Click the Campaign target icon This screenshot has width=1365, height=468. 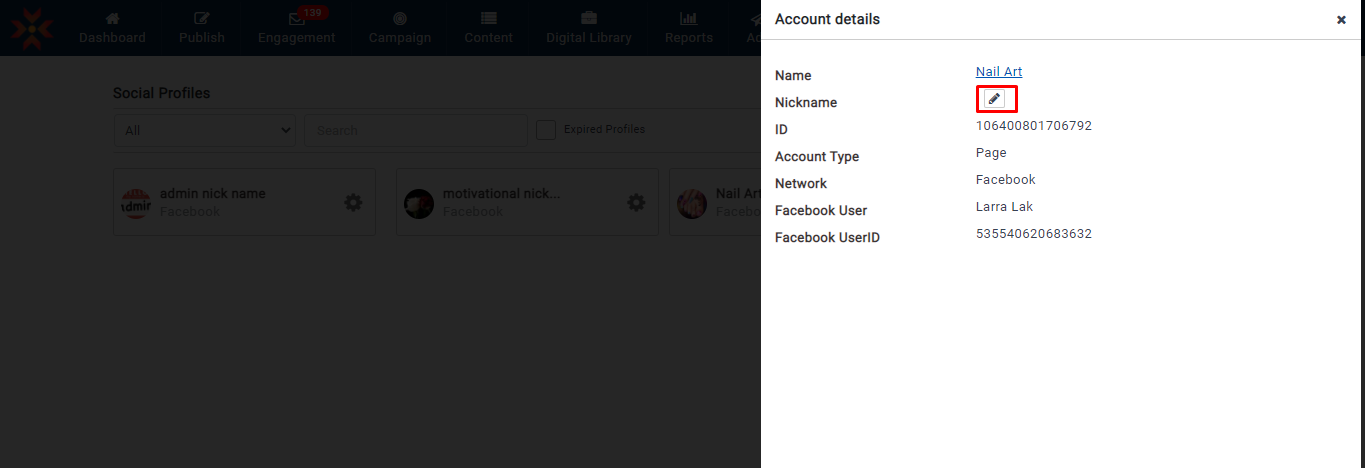(400, 19)
